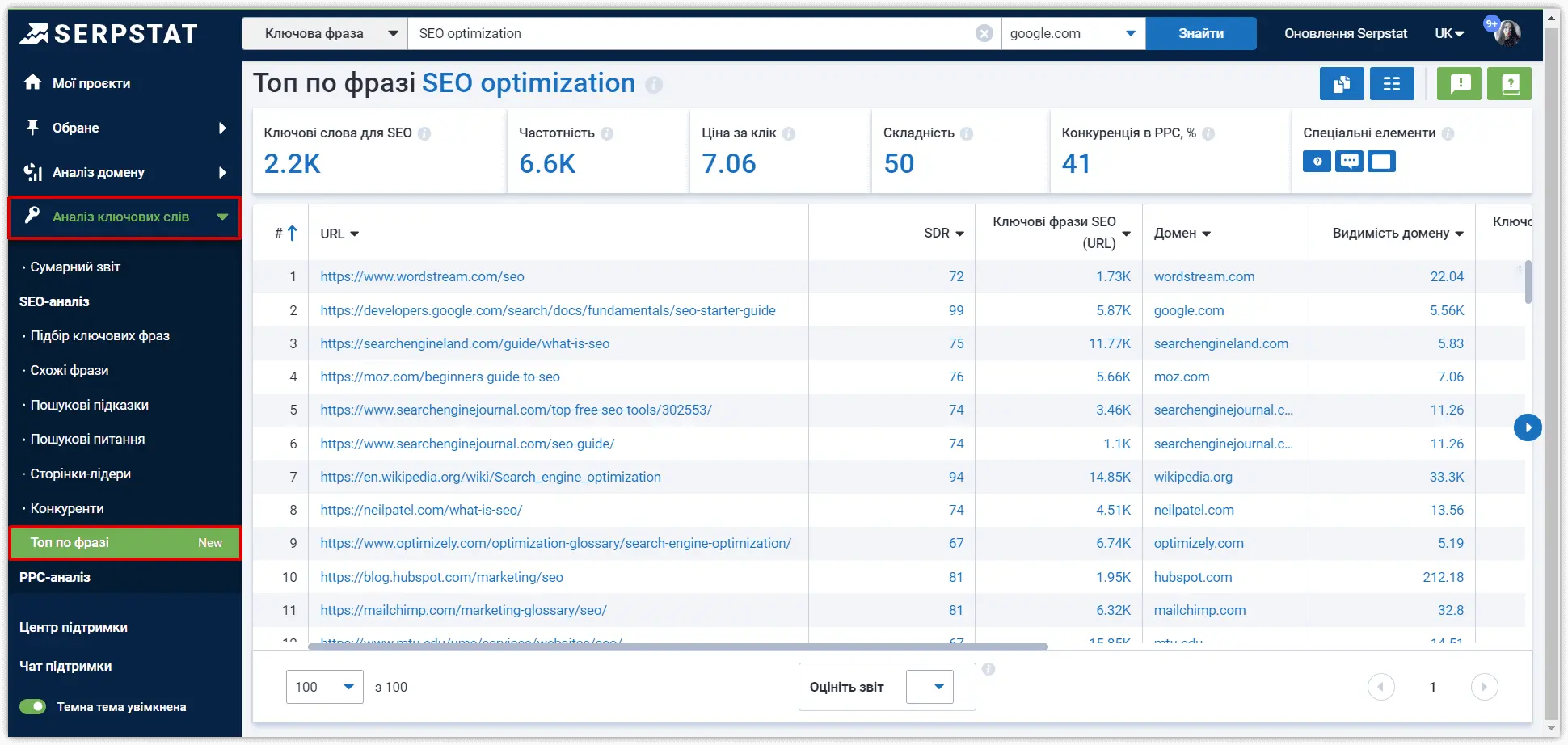Click the featured snippet special element icon
This screenshot has height=745, width=1568.
tap(1382, 162)
